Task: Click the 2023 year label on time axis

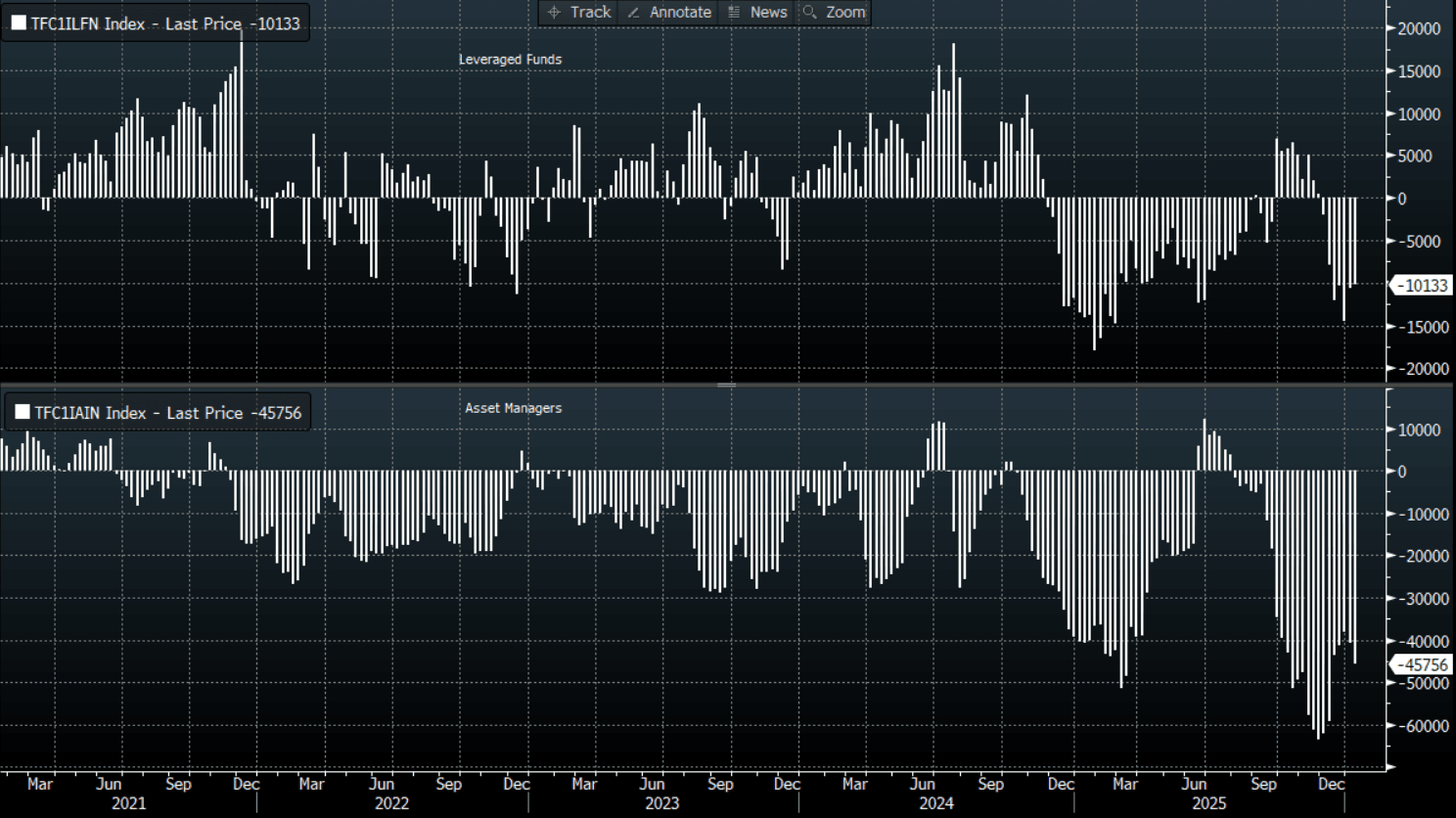Action: [x=661, y=803]
